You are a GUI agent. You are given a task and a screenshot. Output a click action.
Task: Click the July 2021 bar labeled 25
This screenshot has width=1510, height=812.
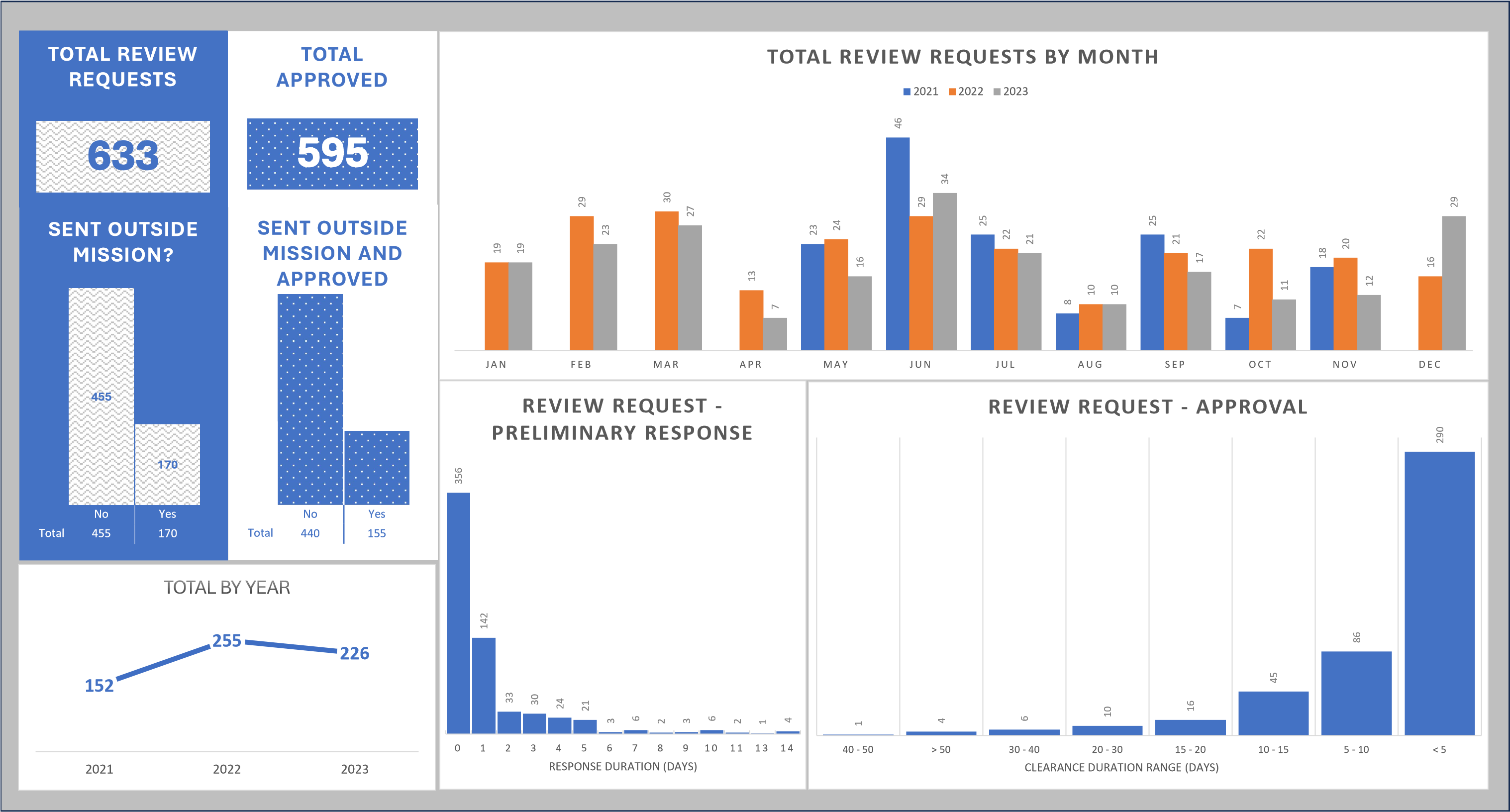coord(983,293)
